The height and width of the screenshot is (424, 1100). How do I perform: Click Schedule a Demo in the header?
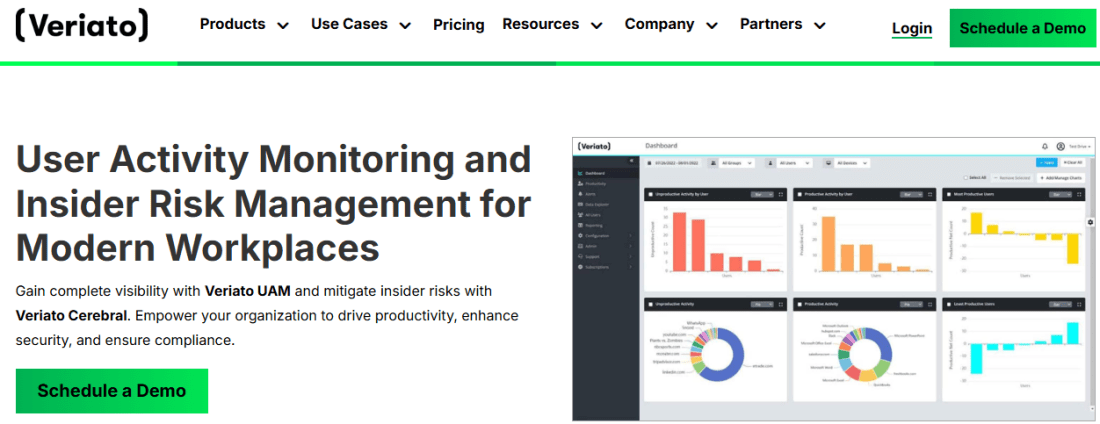1023,28
